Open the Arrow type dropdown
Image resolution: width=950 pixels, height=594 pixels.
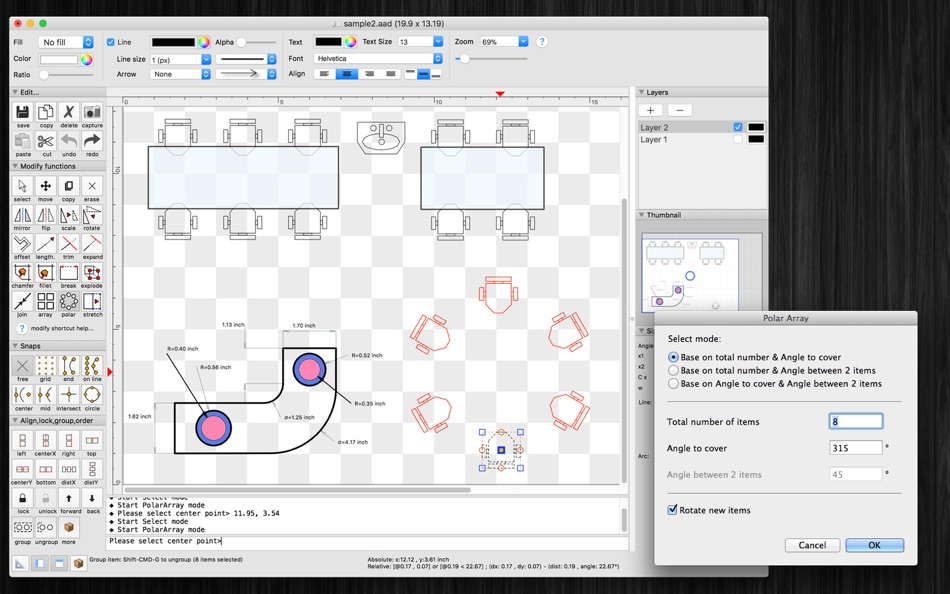[180, 74]
